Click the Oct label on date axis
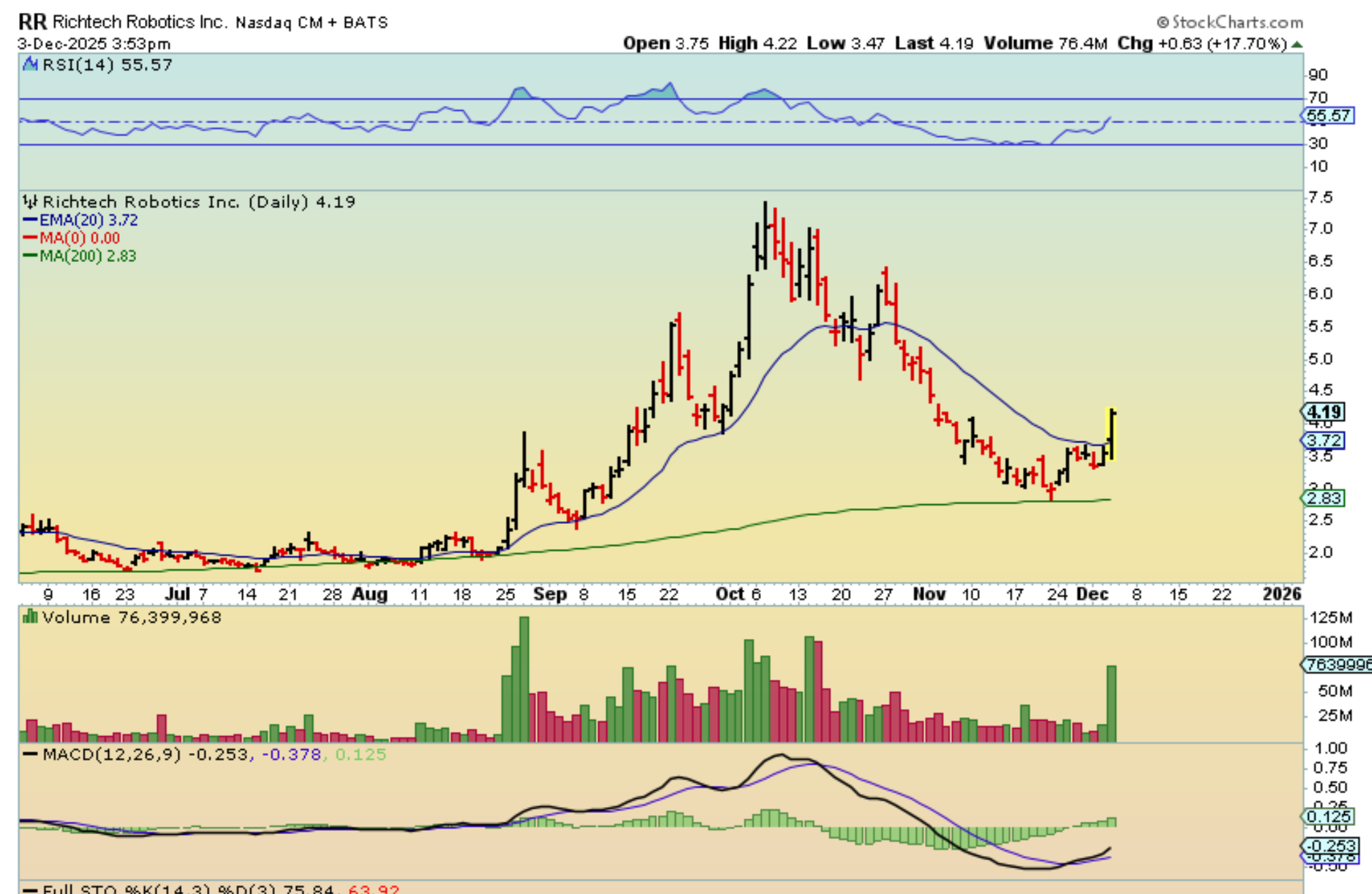The width and height of the screenshot is (1372, 894). [730, 594]
